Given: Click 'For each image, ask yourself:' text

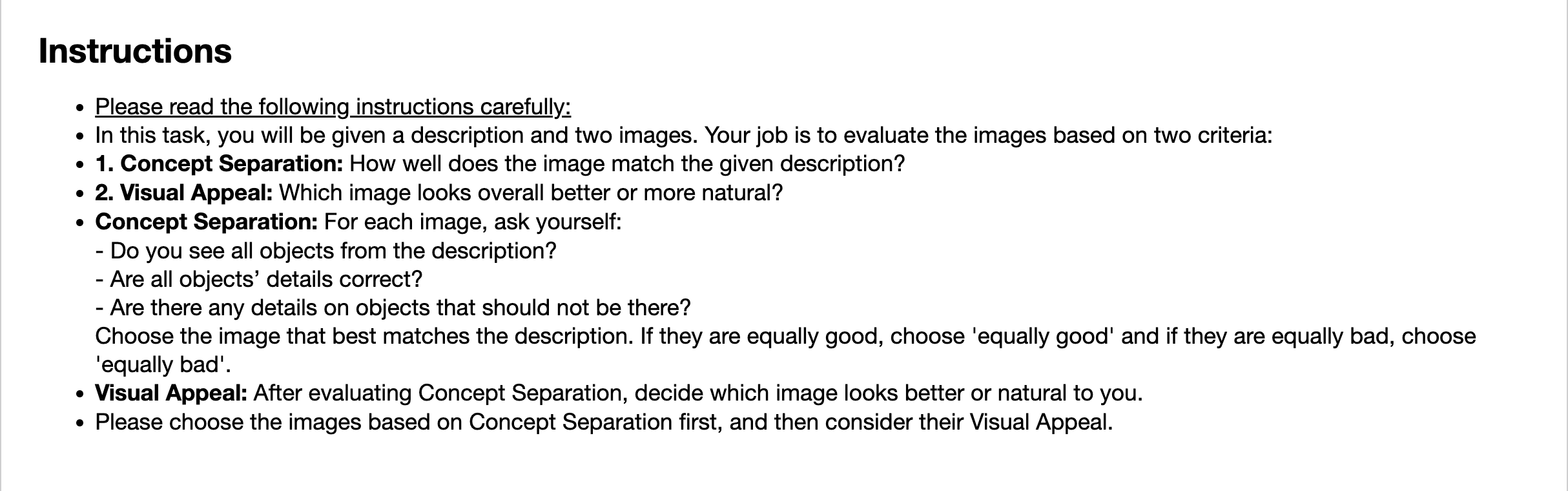Looking at the screenshot, I should coord(473,222).
